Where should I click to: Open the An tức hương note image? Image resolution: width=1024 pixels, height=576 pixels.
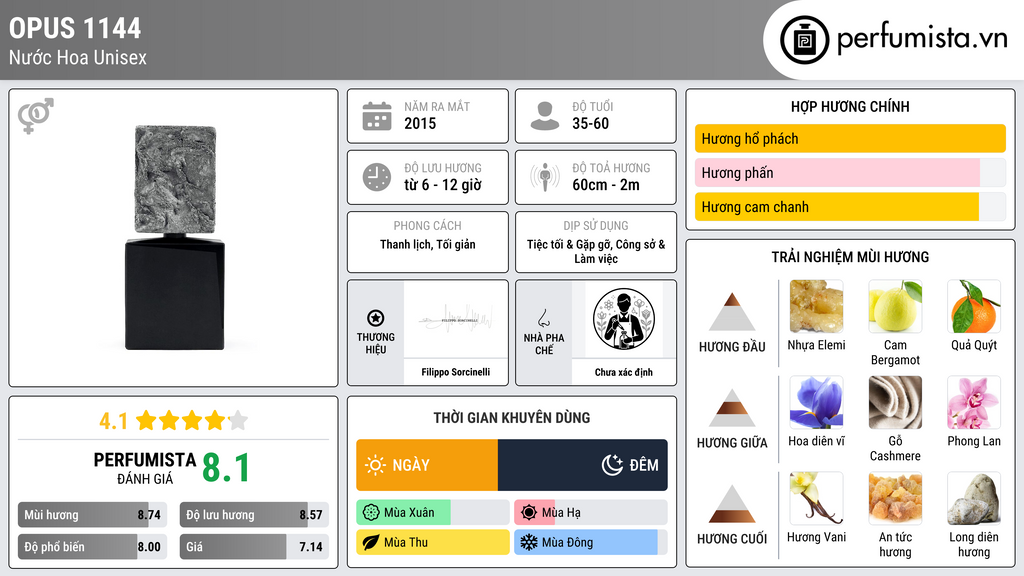pyautogui.click(x=895, y=498)
